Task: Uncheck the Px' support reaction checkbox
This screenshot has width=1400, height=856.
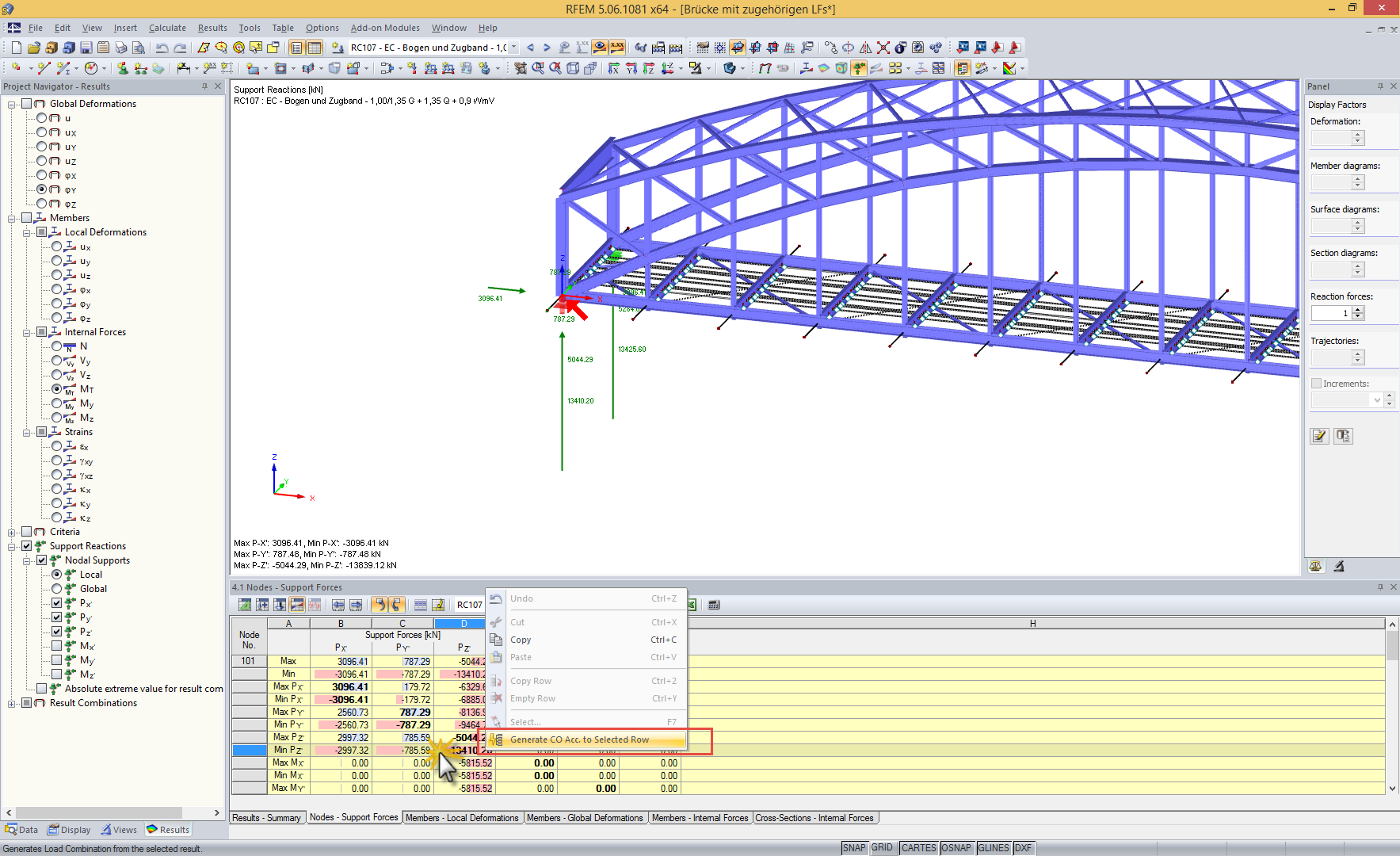Action: [x=57, y=603]
